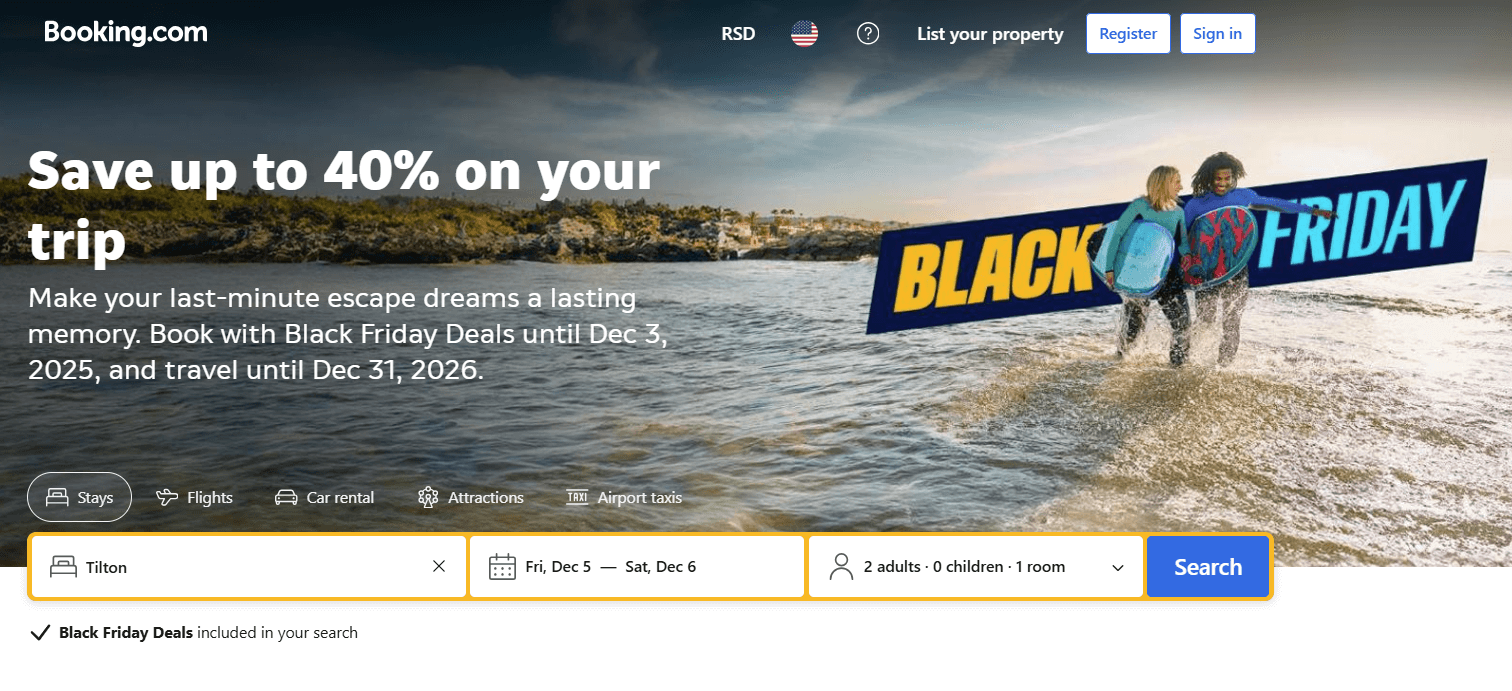Viewport: 1512px width, 691px height.
Task: Open the help question mark icon
Action: click(x=868, y=34)
